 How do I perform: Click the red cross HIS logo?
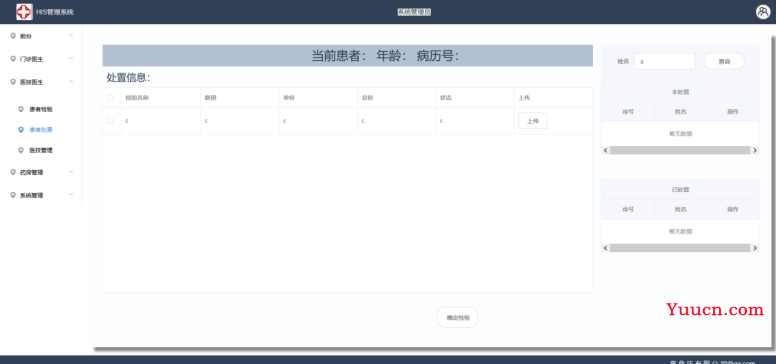point(24,12)
